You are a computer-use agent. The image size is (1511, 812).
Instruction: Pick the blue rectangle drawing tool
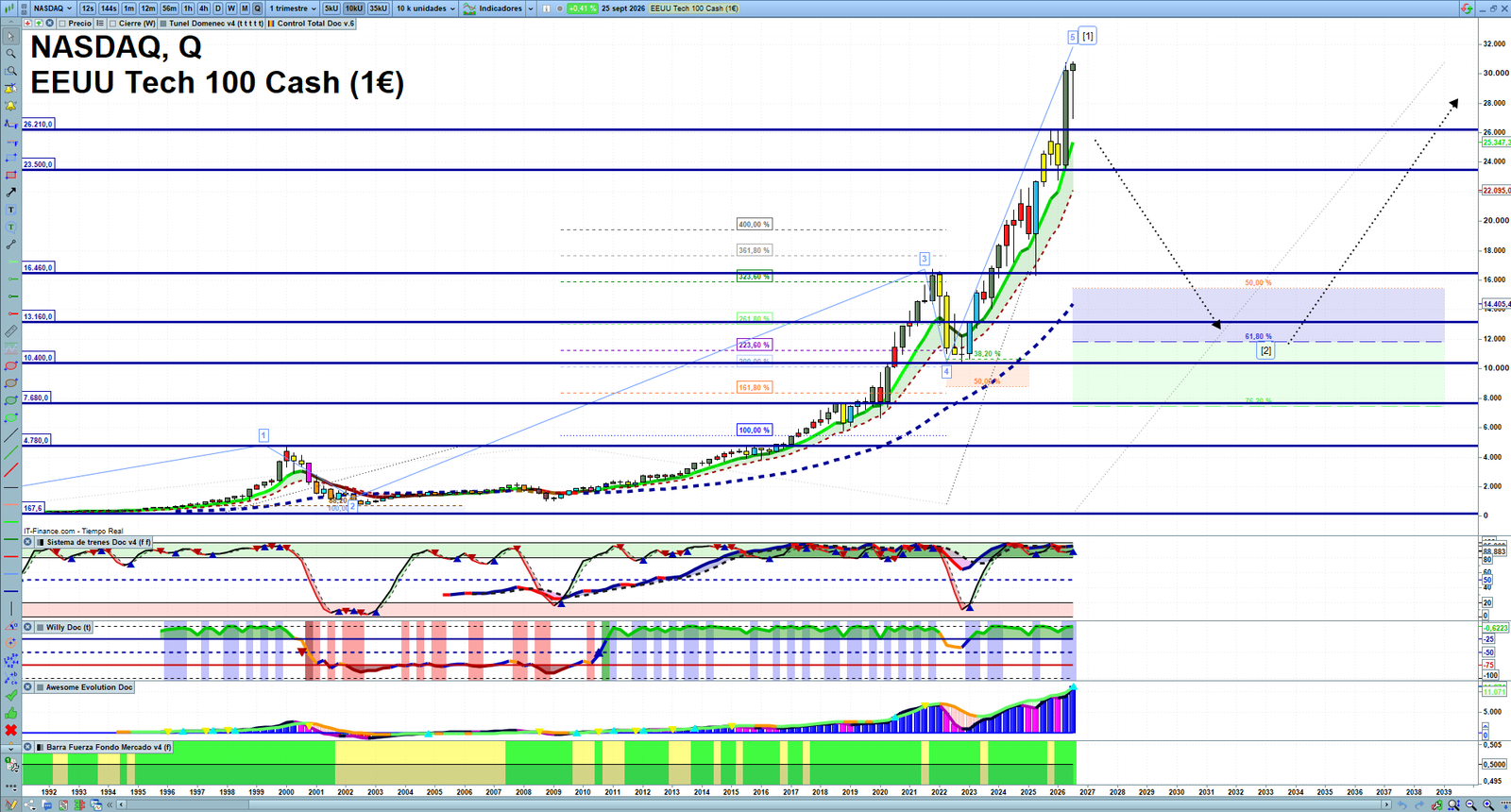pos(10,158)
